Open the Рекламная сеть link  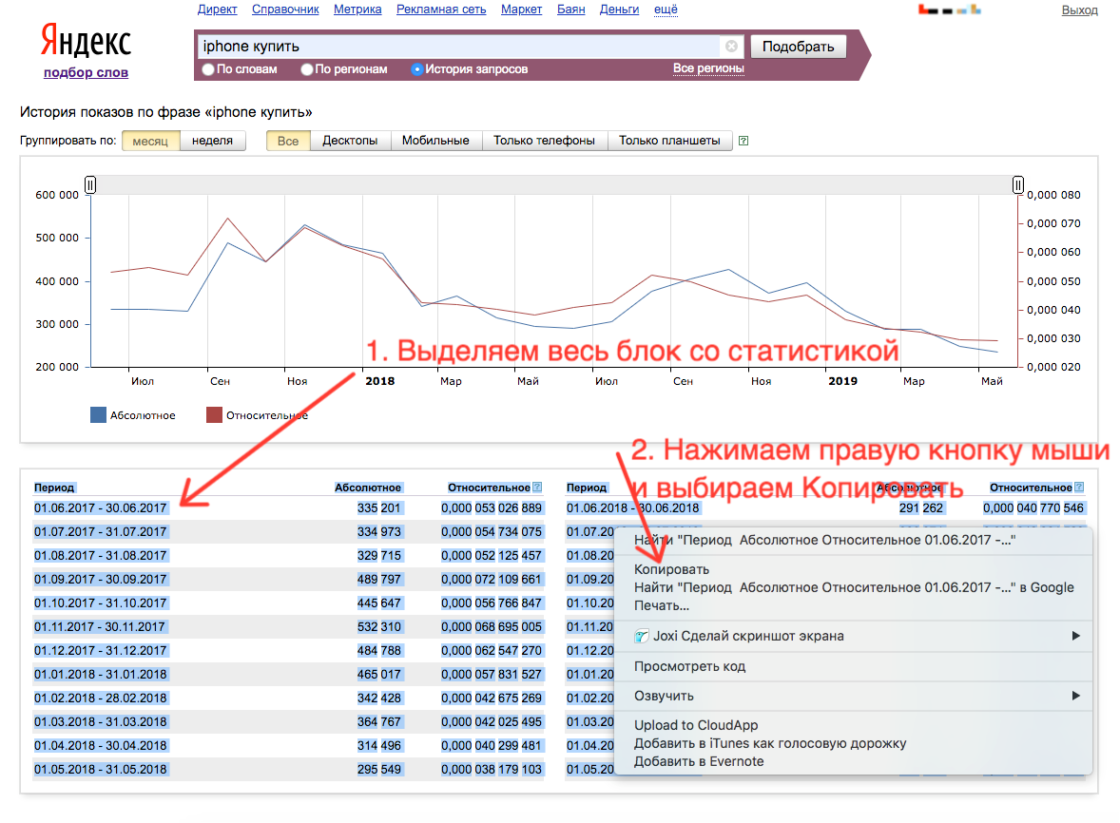coord(441,9)
